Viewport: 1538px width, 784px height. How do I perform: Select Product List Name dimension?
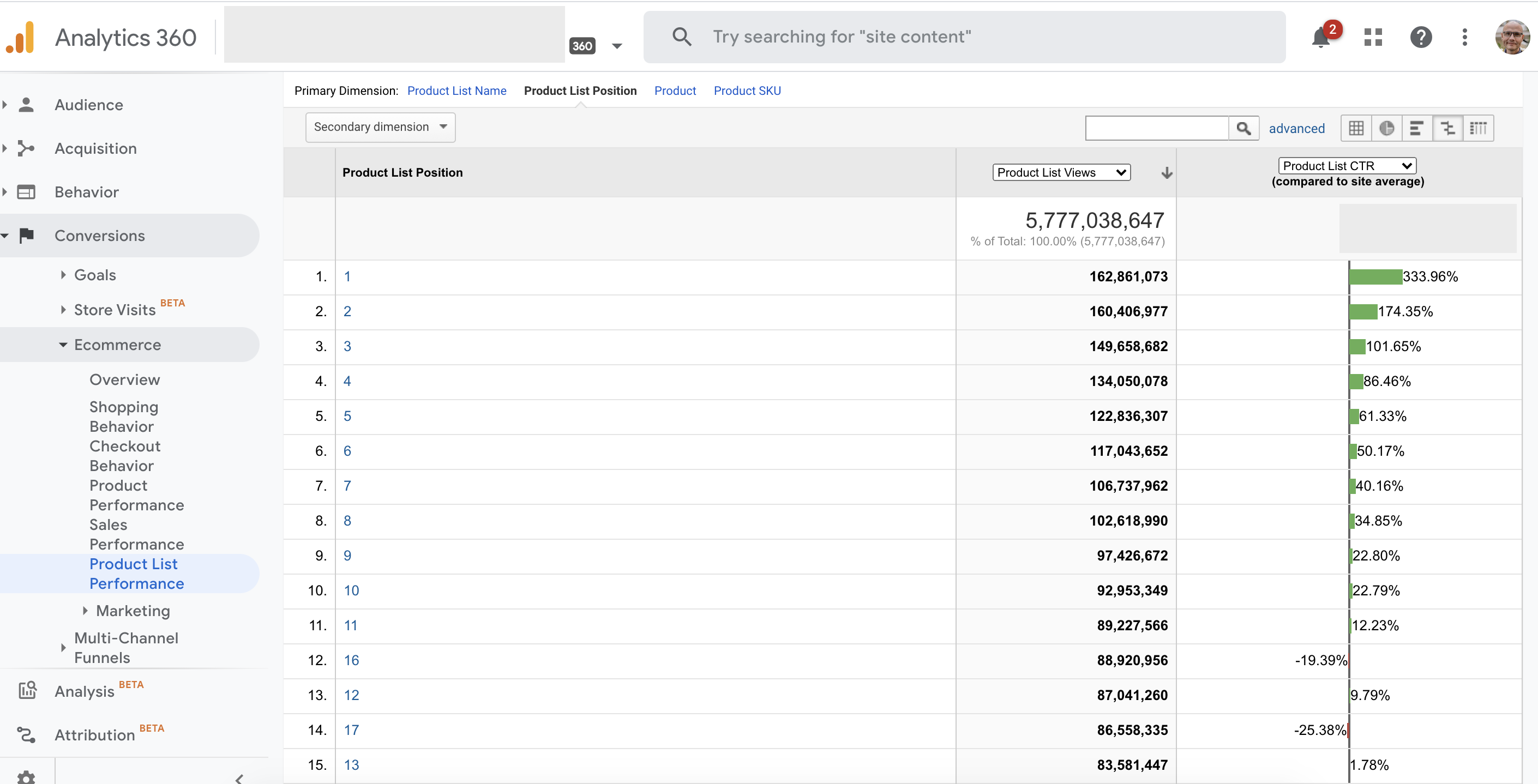pos(456,91)
